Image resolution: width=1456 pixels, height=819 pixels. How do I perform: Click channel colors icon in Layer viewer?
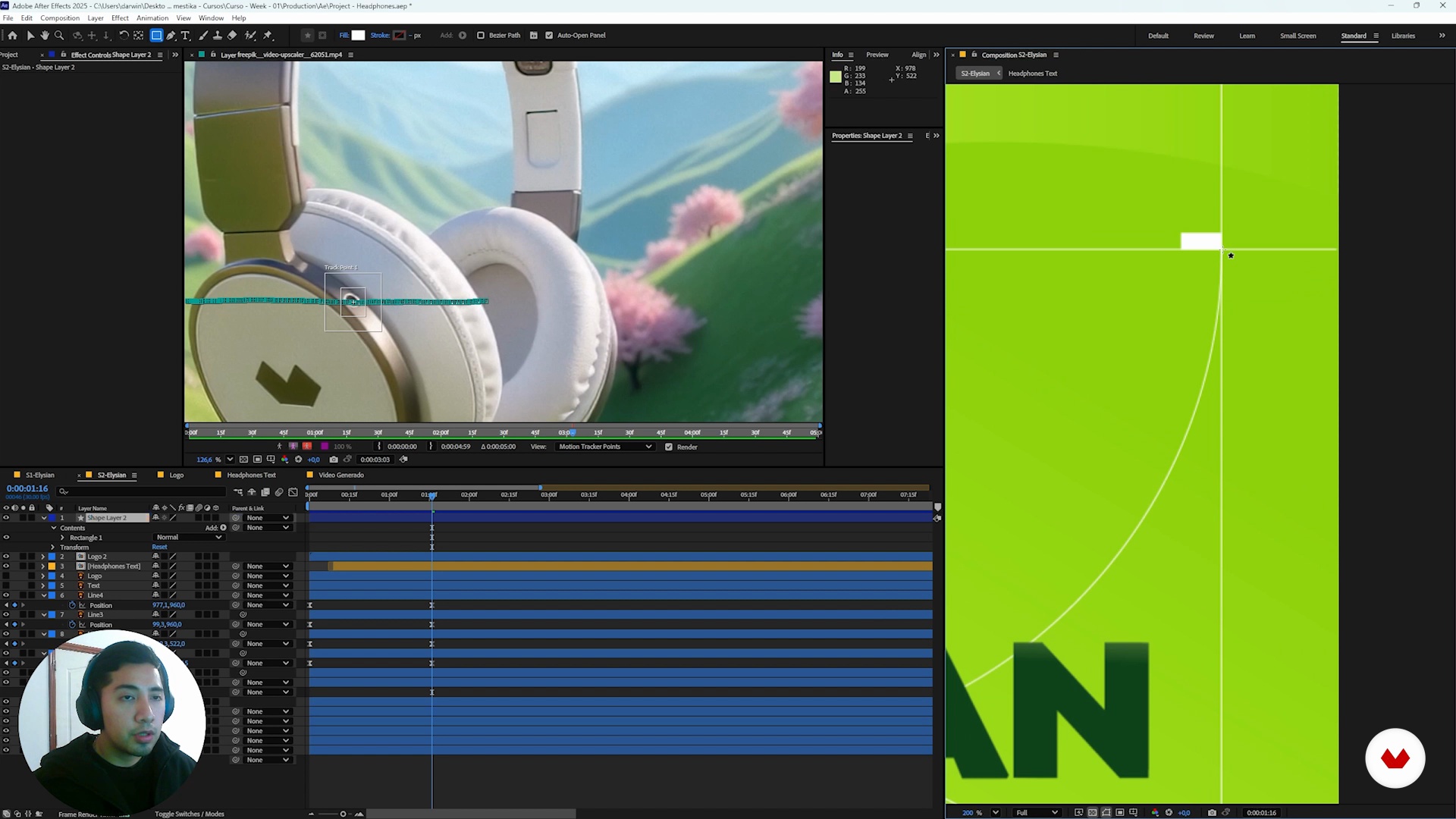click(284, 460)
